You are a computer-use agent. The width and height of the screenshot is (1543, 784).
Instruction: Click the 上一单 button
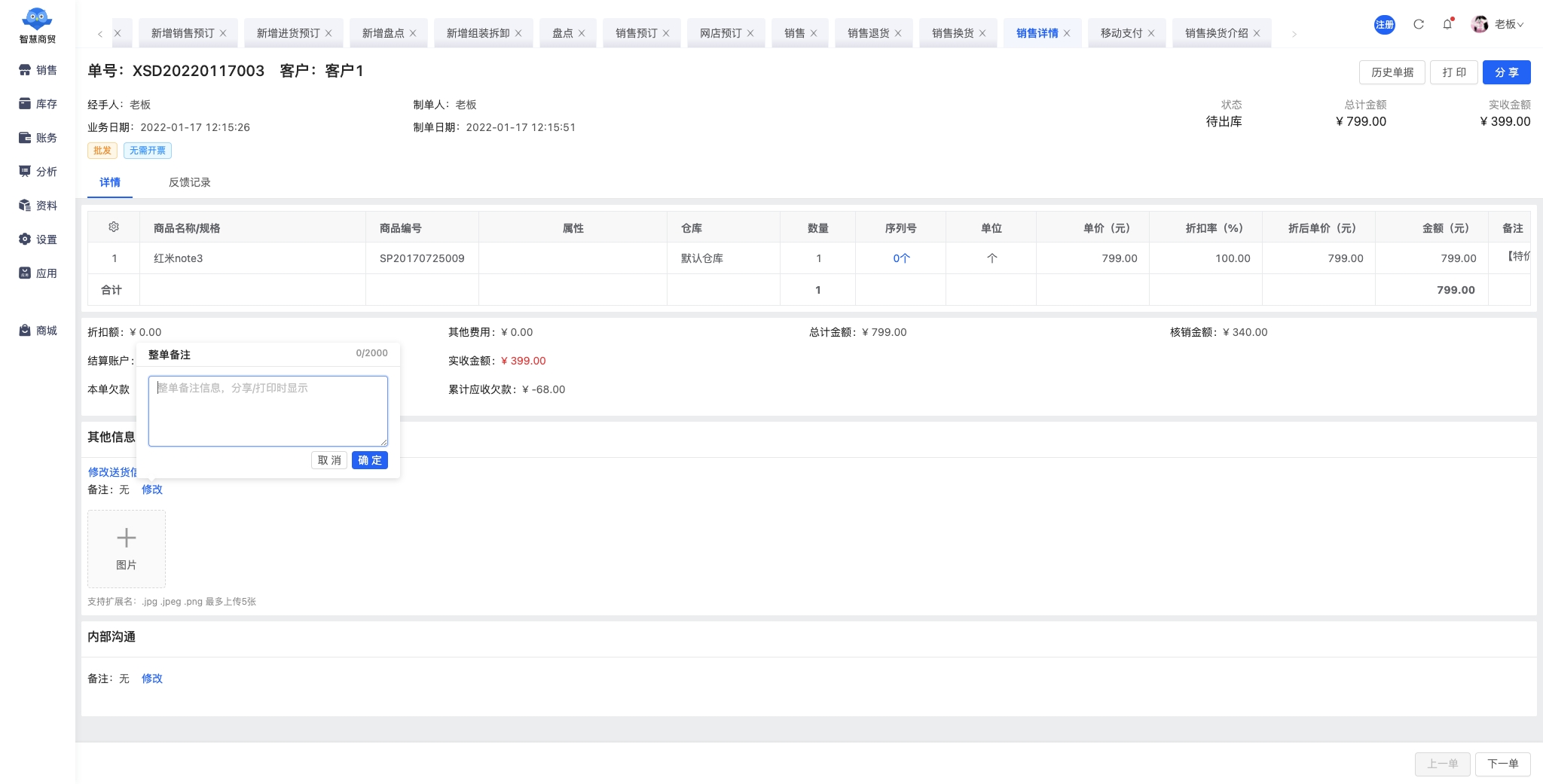pyautogui.click(x=1443, y=764)
